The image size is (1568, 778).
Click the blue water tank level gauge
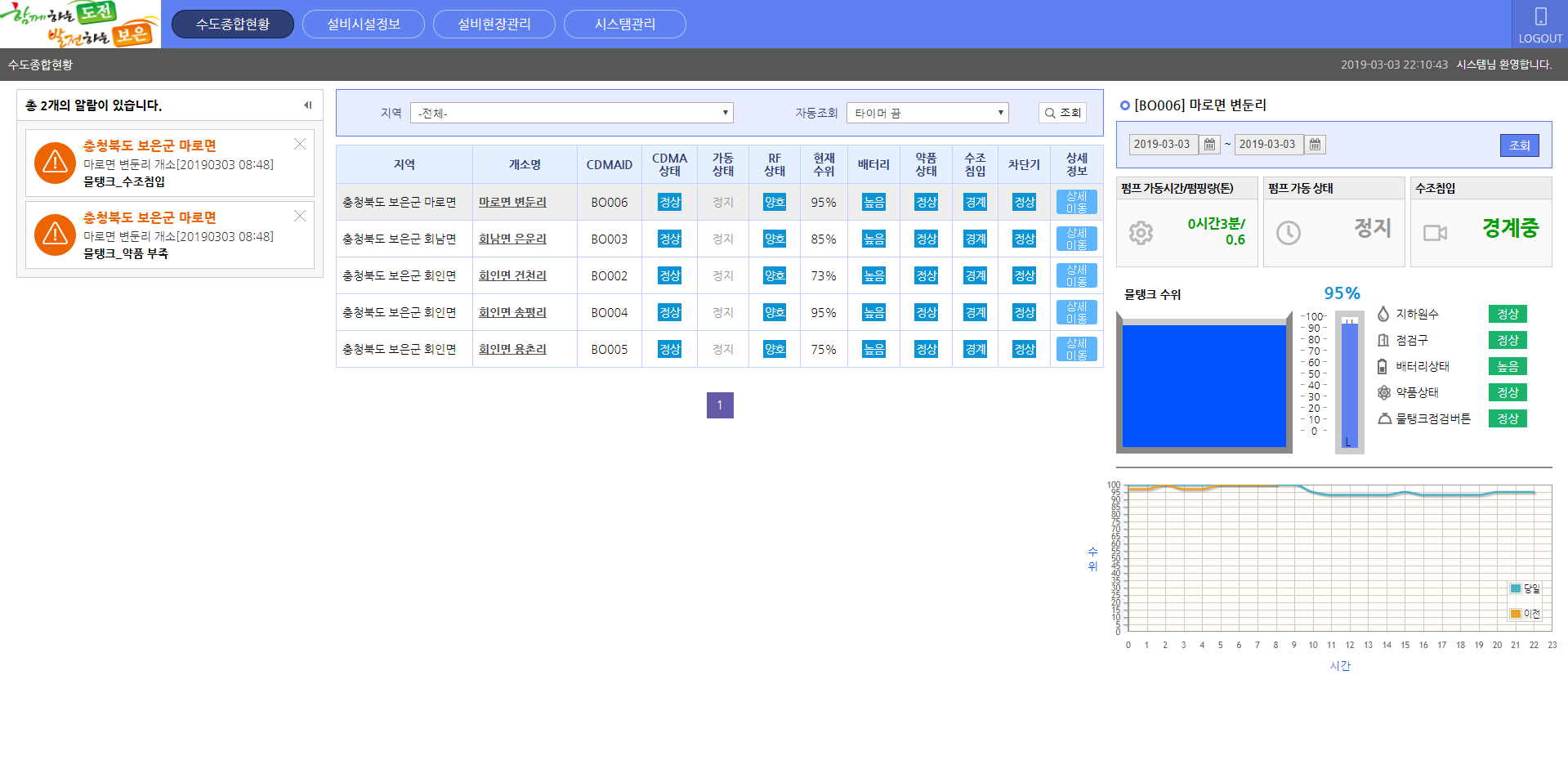[x=1204, y=385]
